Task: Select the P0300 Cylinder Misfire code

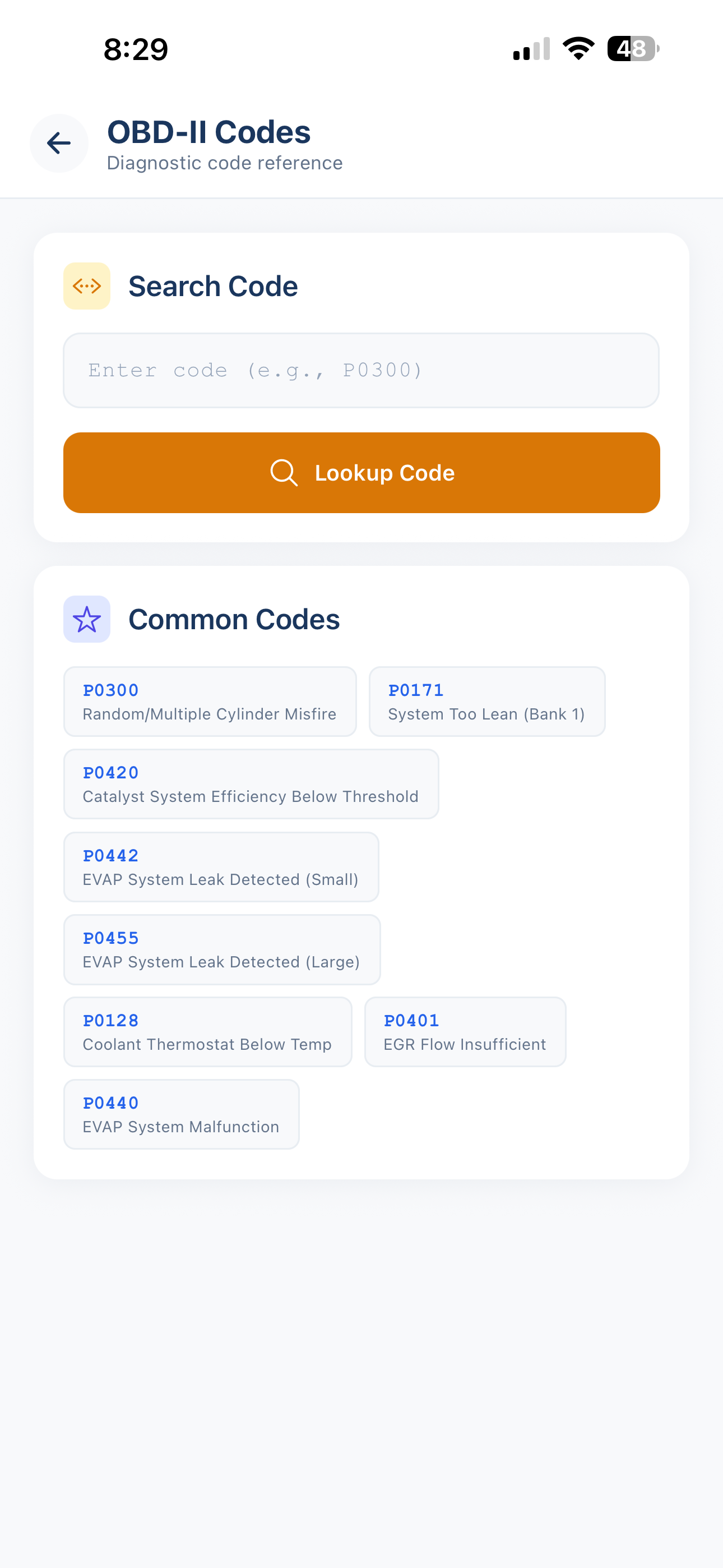Action: pyautogui.click(x=210, y=701)
